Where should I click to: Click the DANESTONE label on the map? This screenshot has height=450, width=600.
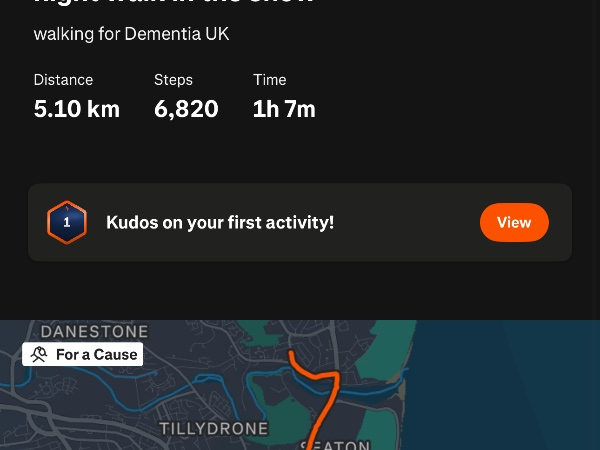94,331
